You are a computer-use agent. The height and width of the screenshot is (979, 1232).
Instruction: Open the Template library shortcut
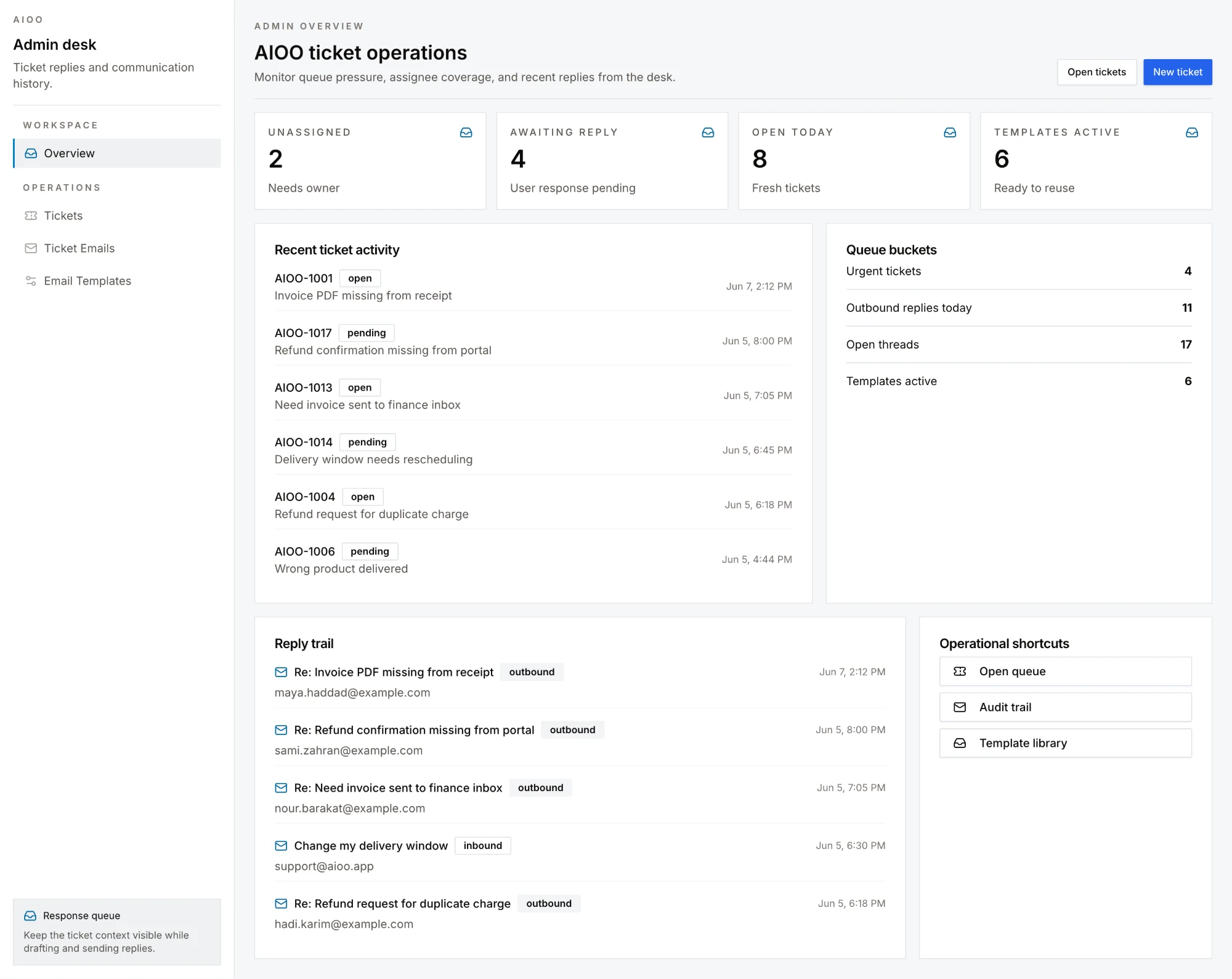click(x=1066, y=743)
